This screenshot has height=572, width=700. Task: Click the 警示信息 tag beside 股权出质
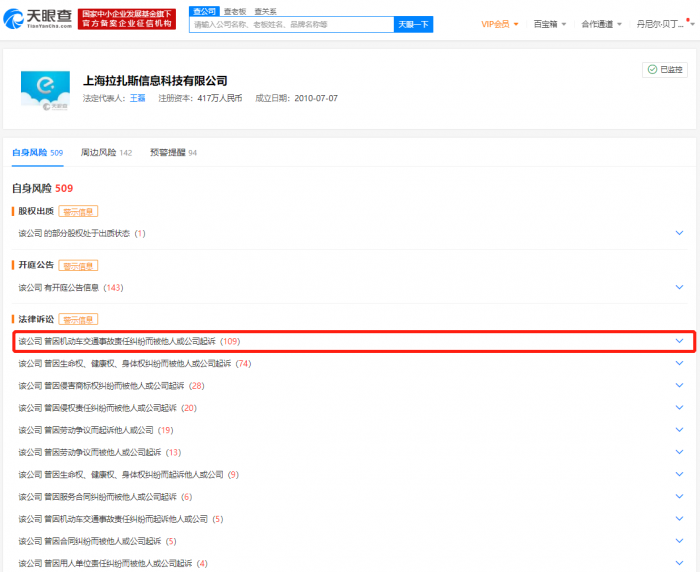pos(78,211)
